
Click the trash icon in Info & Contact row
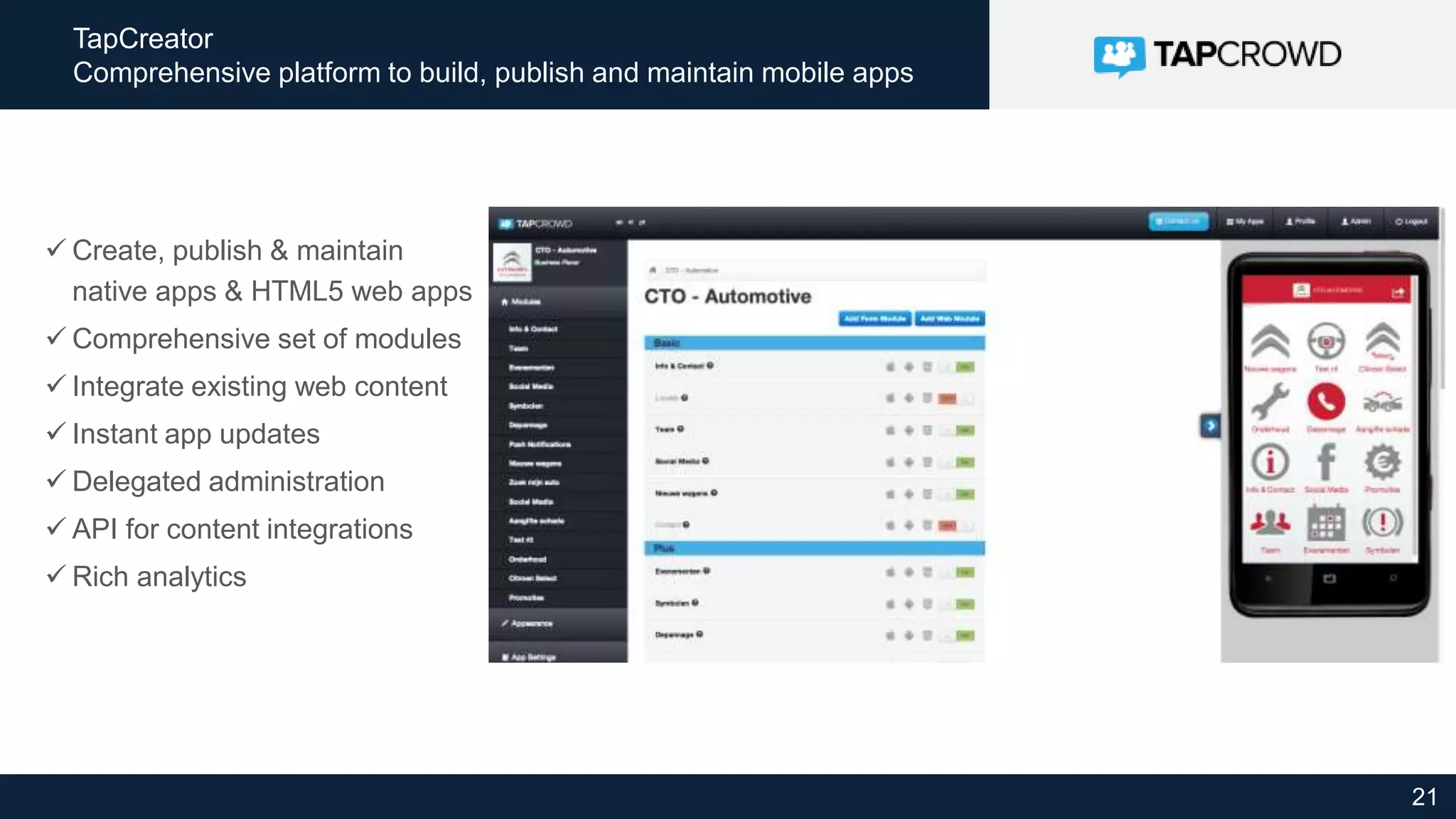(927, 367)
